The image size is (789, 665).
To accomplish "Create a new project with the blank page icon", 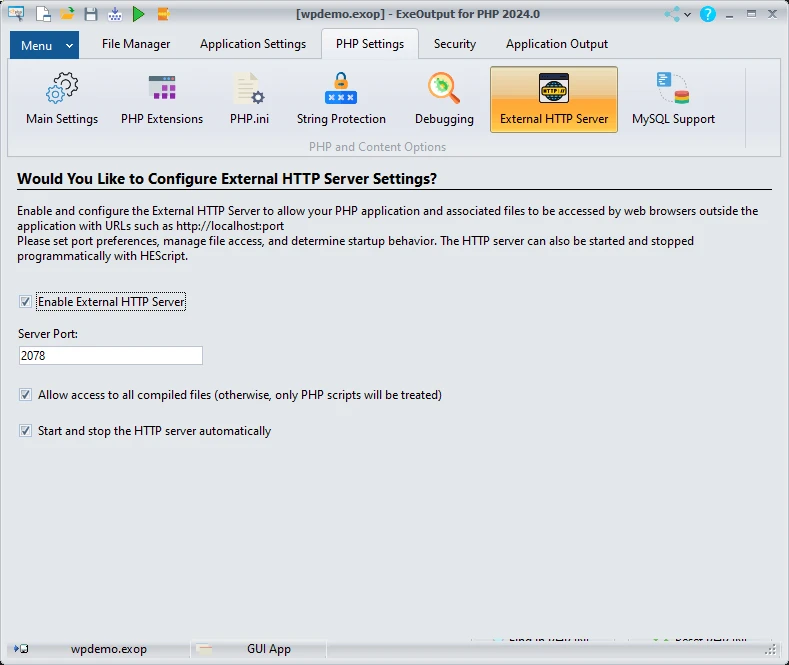I will tap(43, 14).
